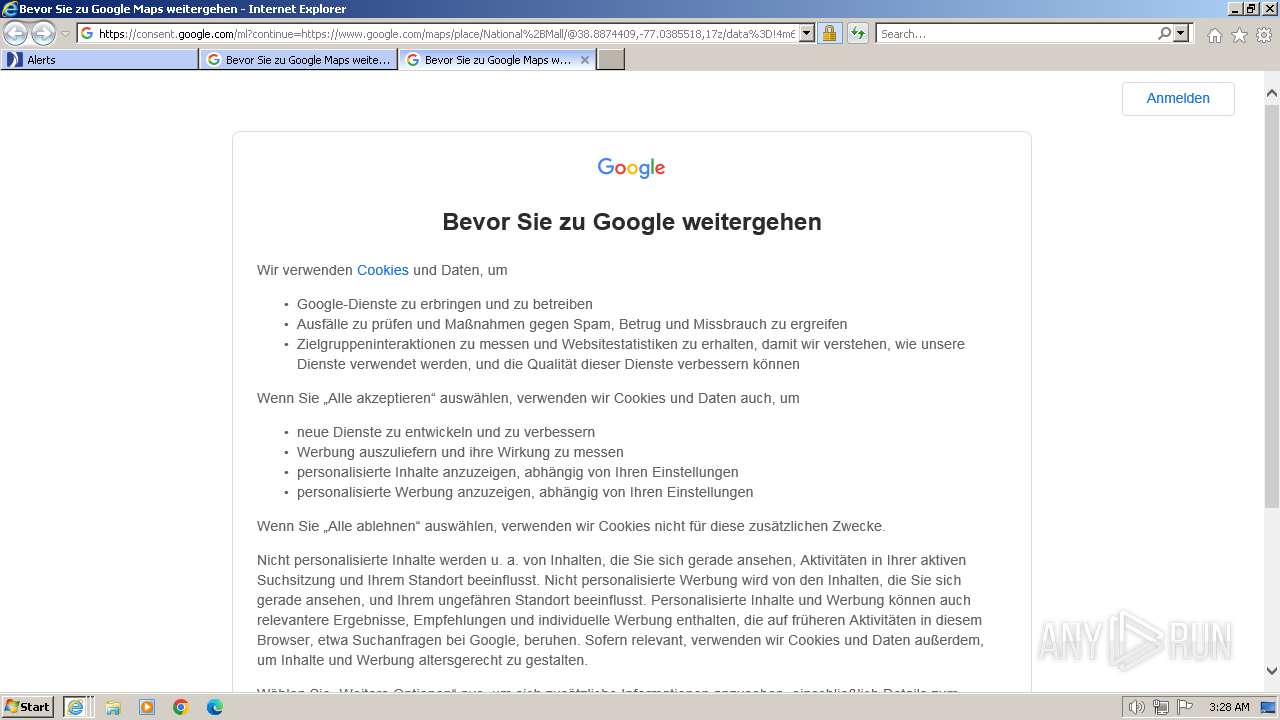This screenshot has height=720, width=1280.
Task: Open Home page with house icon
Action: point(1214,35)
